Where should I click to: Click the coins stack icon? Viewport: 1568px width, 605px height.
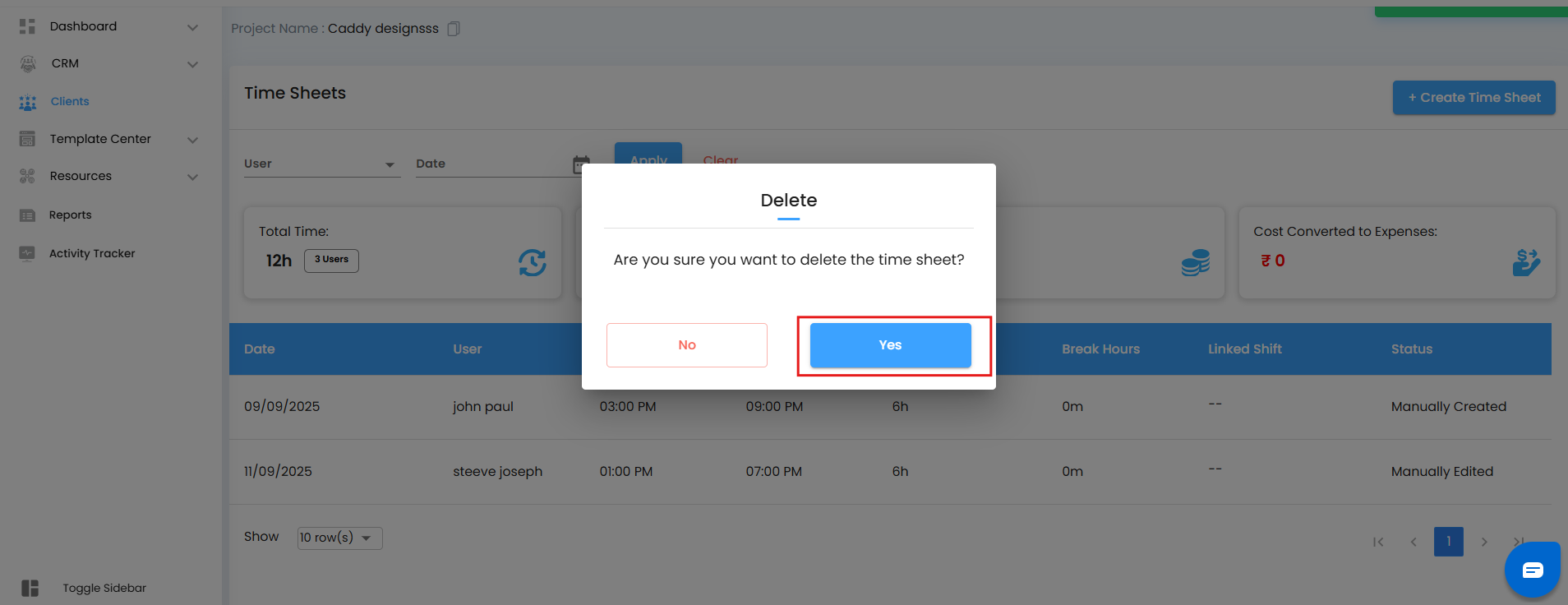[x=1195, y=262]
